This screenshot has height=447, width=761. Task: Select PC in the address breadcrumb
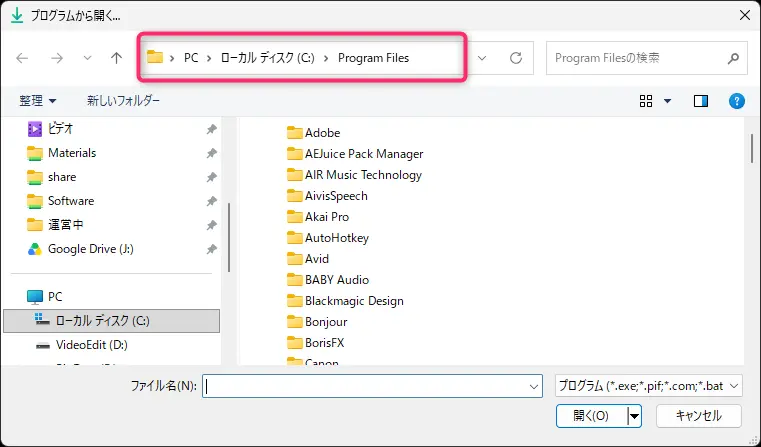pos(191,58)
